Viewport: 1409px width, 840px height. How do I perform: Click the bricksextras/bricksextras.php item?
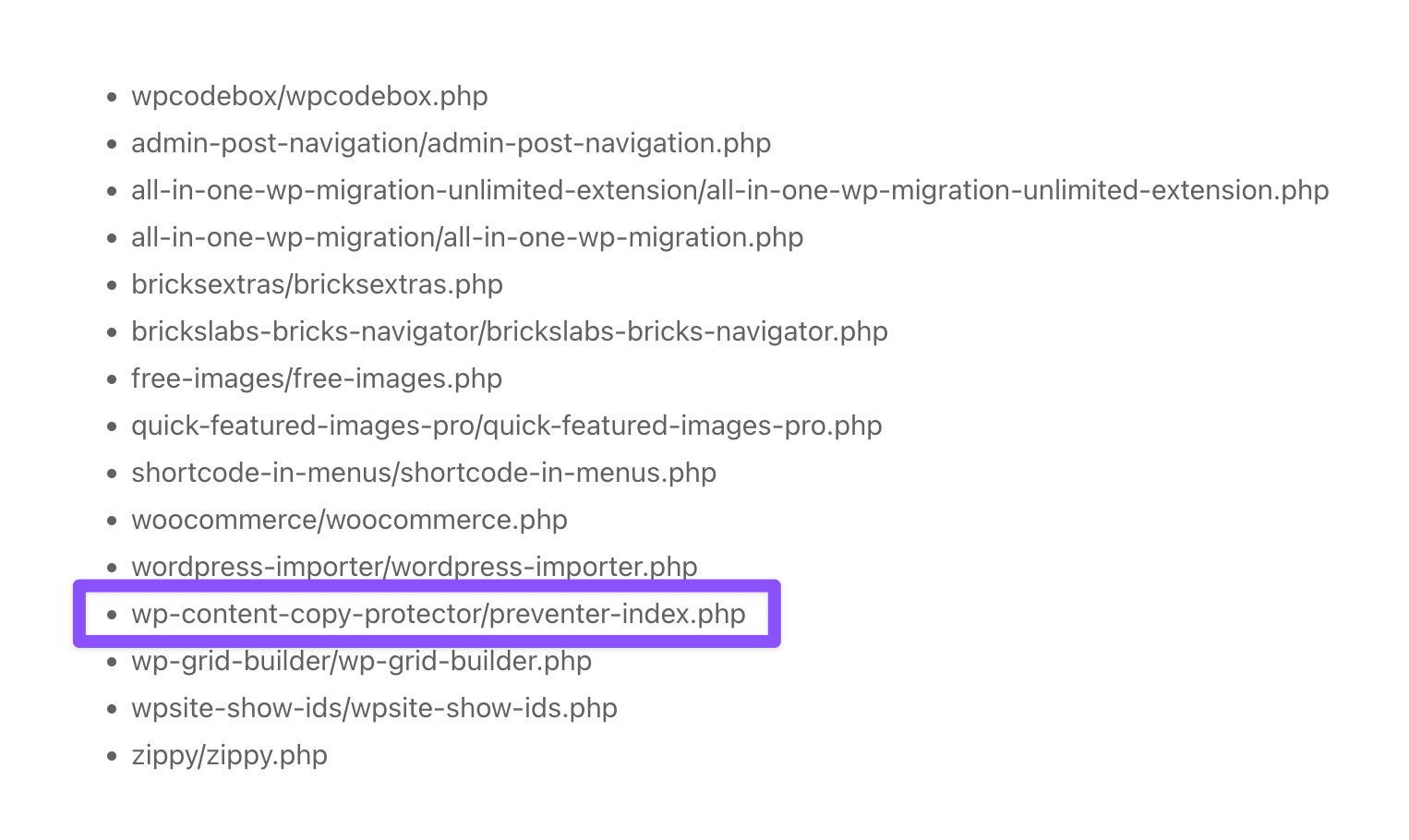[317, 284]
